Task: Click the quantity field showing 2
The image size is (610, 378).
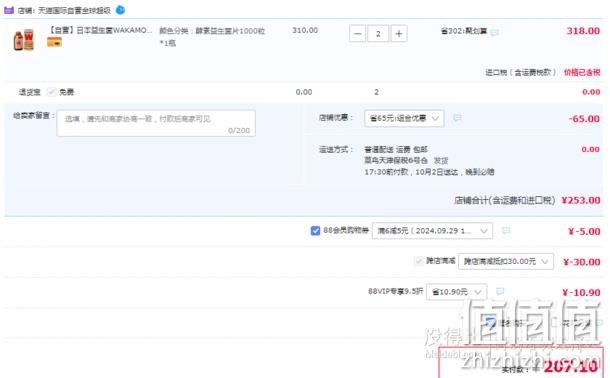Action: 378,34
